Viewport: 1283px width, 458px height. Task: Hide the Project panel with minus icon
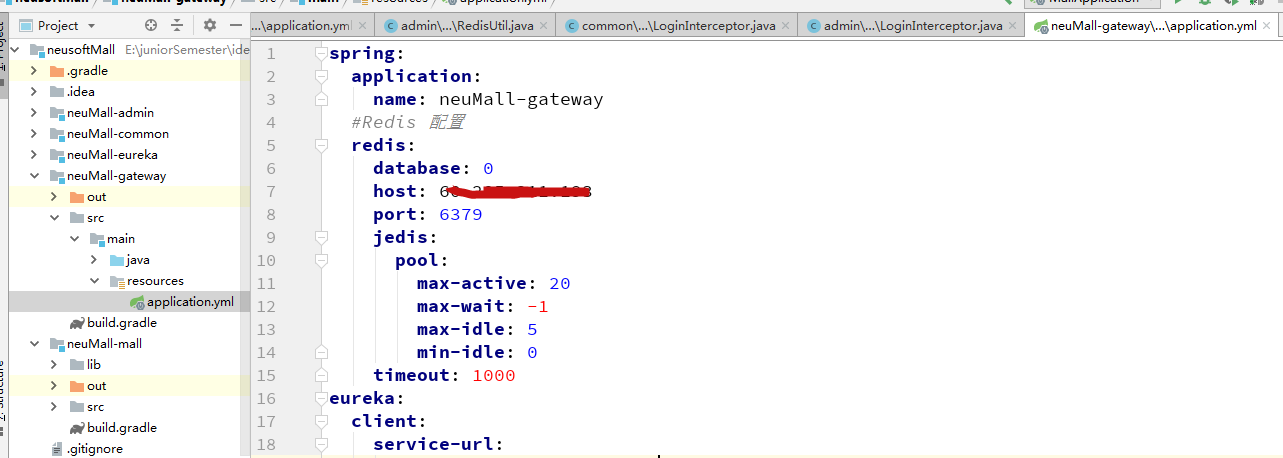coord(235,25)
